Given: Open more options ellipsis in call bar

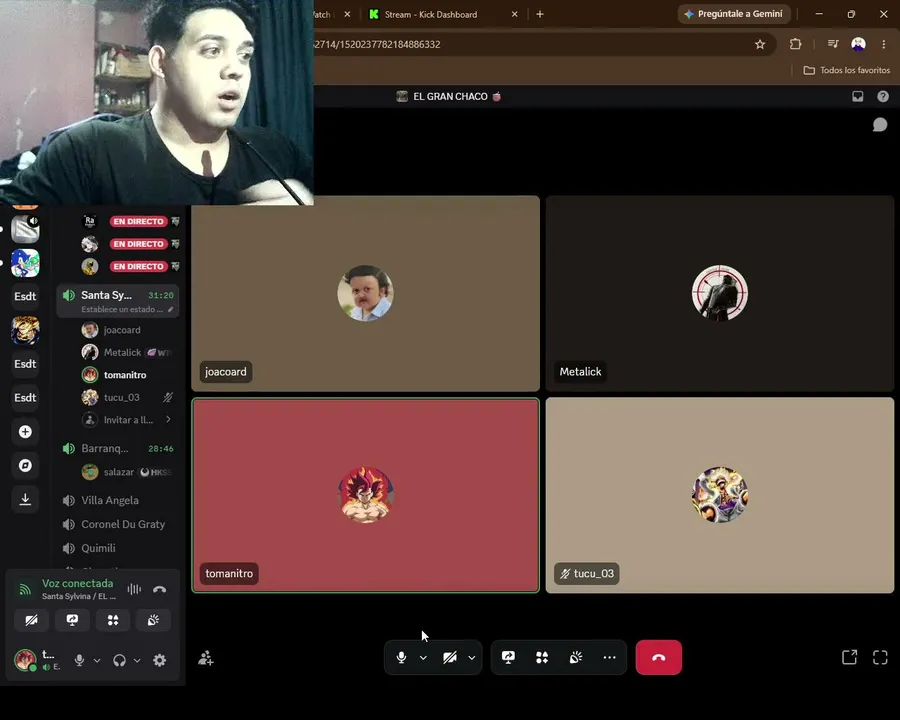Looking at the screenshot, I should click(610, 657).
